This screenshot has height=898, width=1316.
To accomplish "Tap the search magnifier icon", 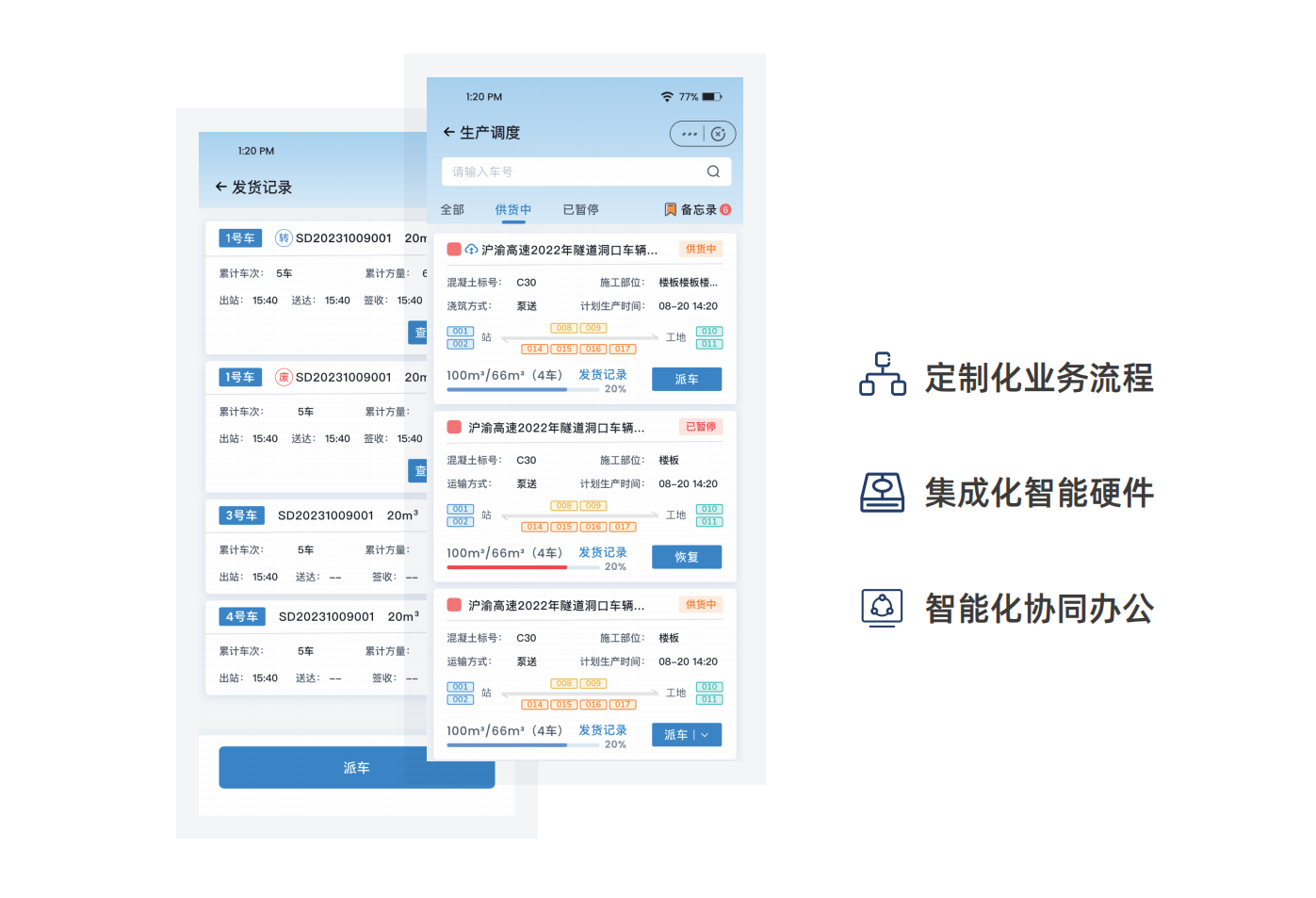I will coord(713,171).
